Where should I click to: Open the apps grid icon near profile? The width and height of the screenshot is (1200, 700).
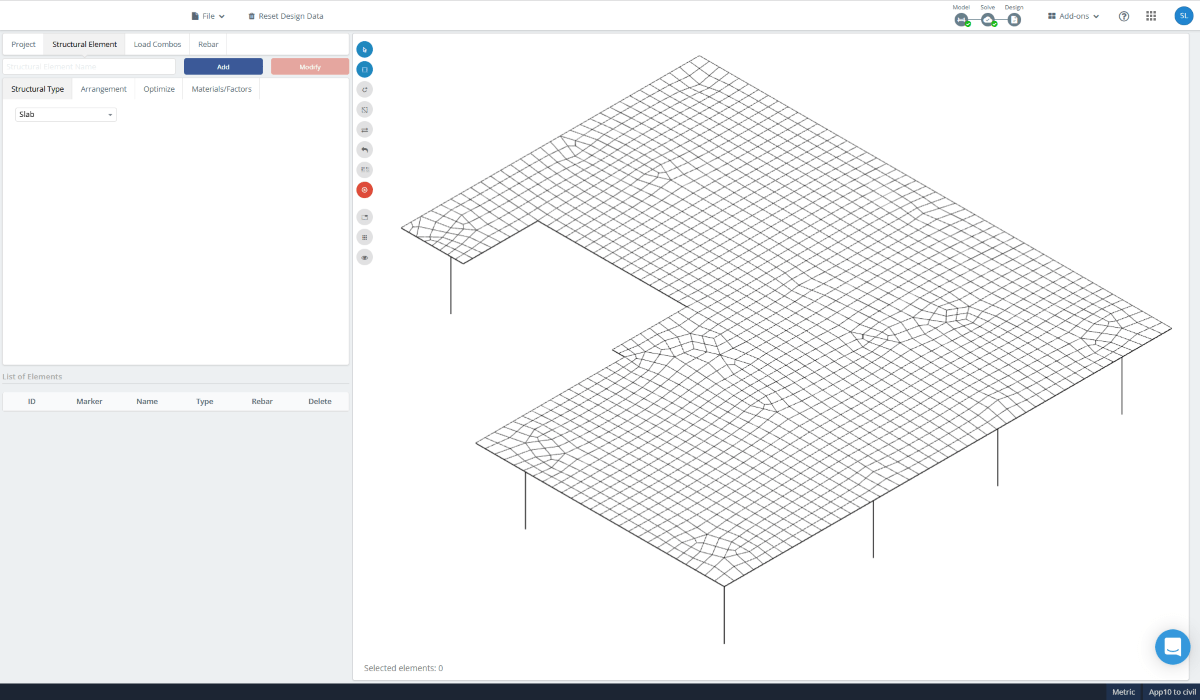(1151, 15)
